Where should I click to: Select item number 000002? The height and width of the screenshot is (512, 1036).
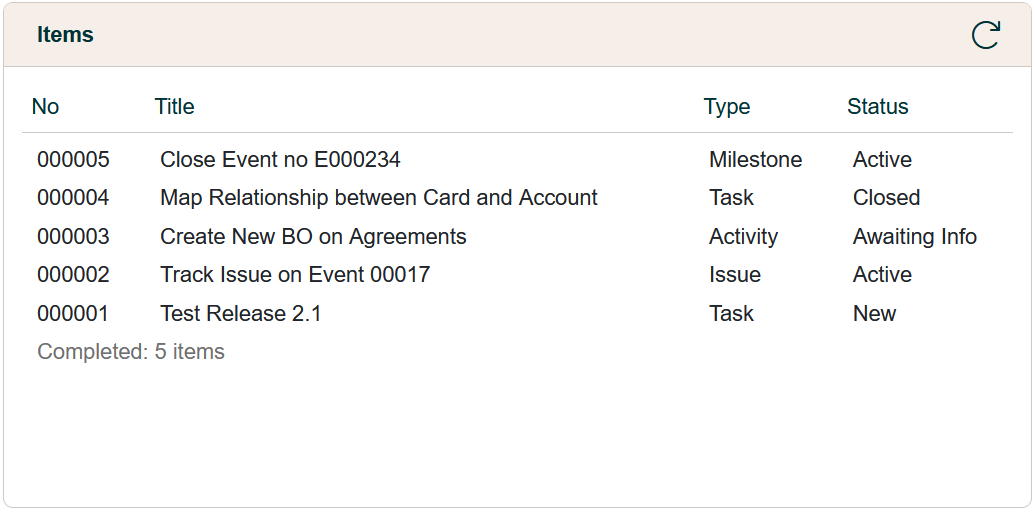73,275
